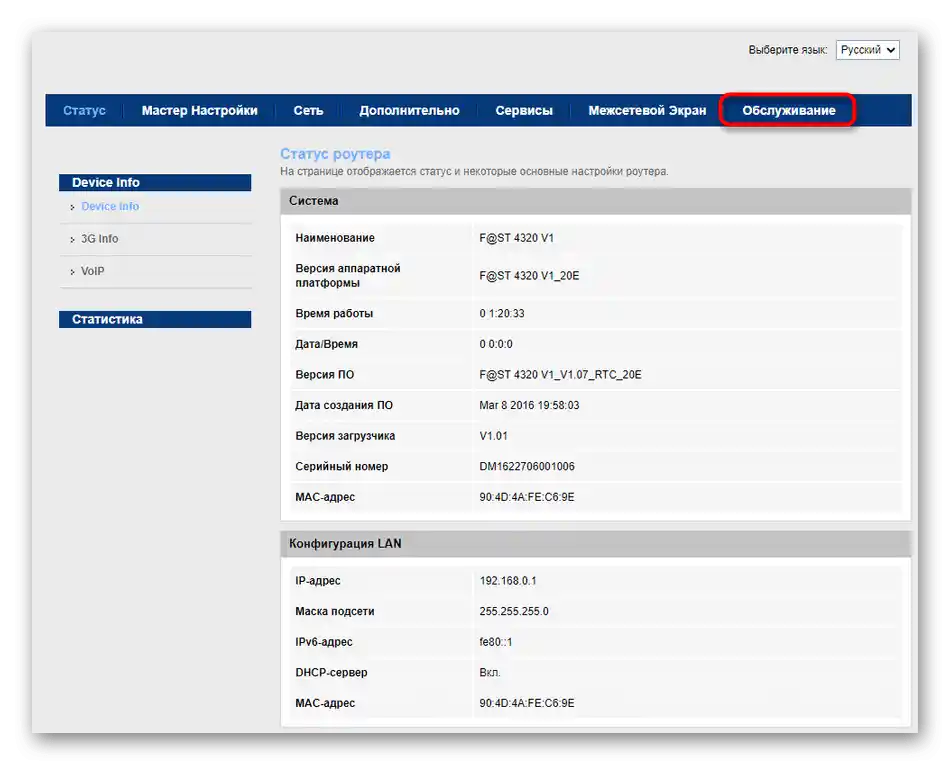Click the Версия аппаратной платформы label
Screen dimensions: 950x765
click(348, 276)
